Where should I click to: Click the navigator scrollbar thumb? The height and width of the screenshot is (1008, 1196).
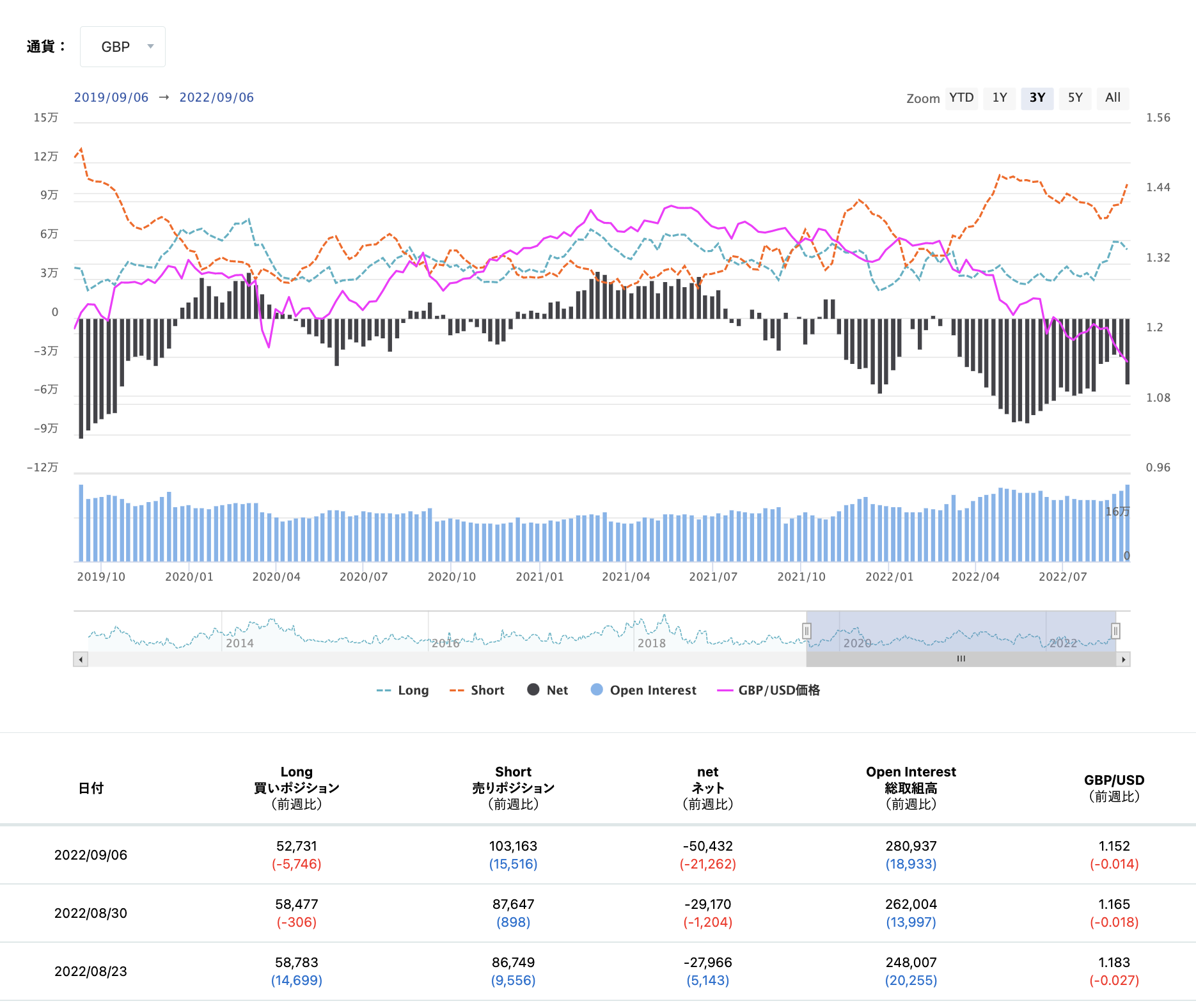pos(961,659)
